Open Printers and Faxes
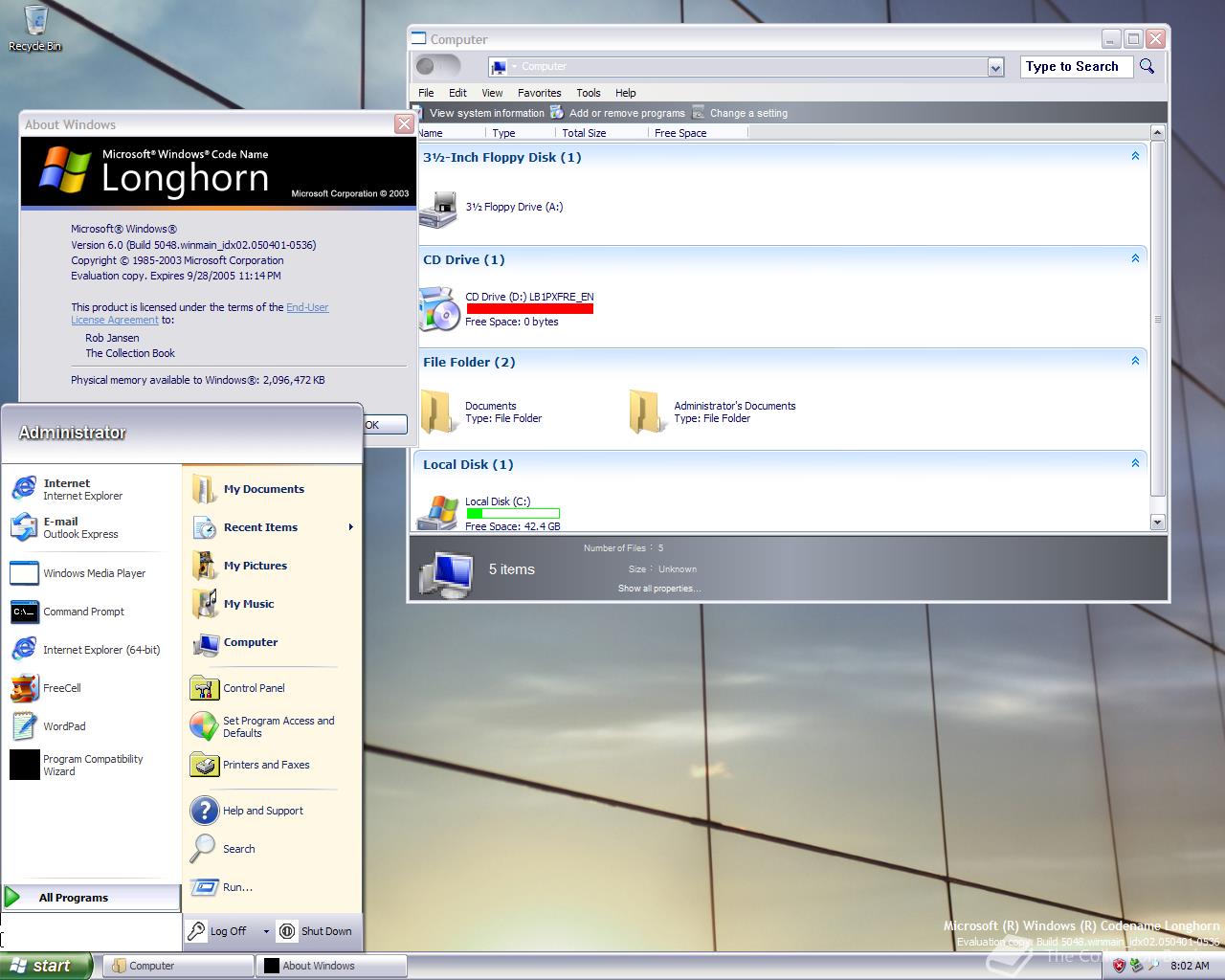Viewport: 1225px width, 980px height. [x=250, y=765]
